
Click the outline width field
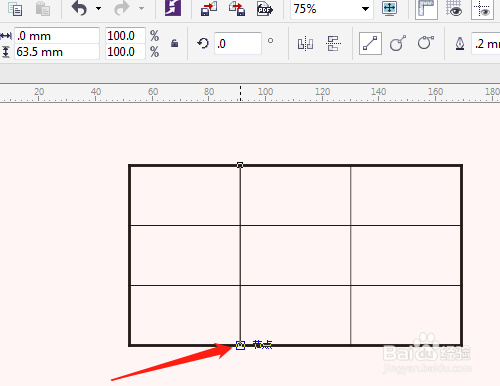coord(486,43)
